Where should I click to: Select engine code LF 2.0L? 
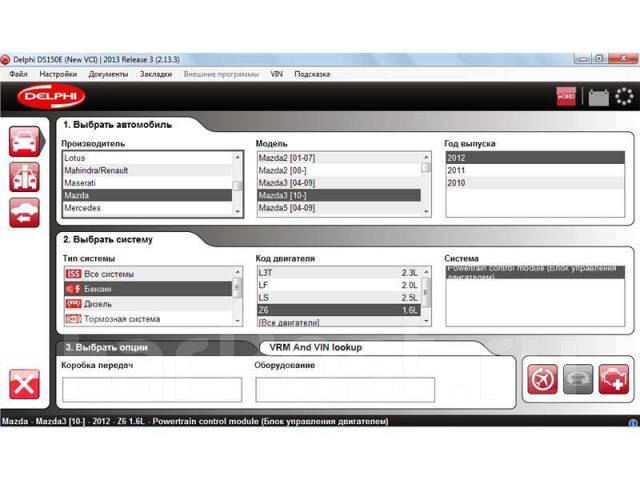point(339,285)
